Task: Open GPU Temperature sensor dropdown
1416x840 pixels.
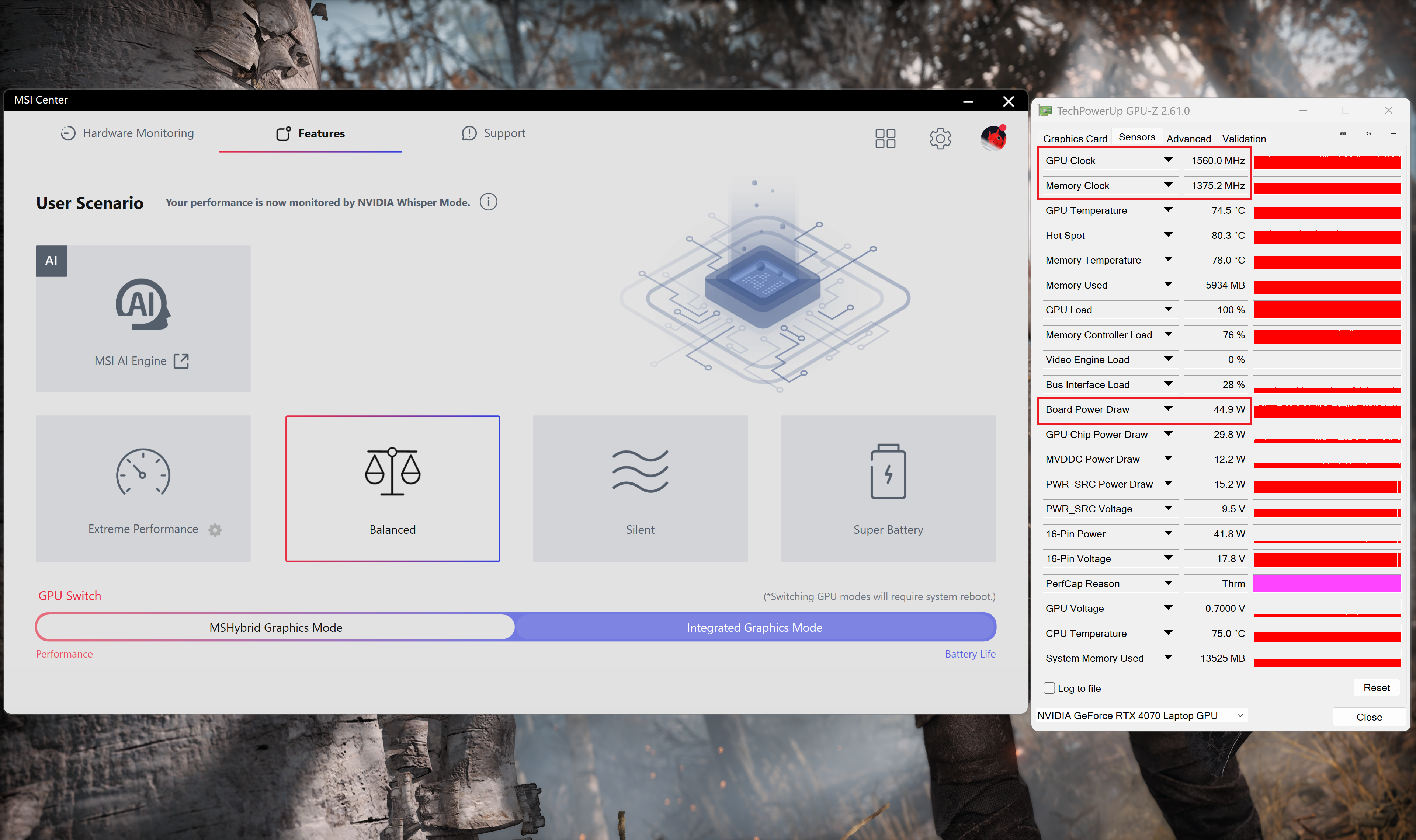Action: tap(1168, 210)
